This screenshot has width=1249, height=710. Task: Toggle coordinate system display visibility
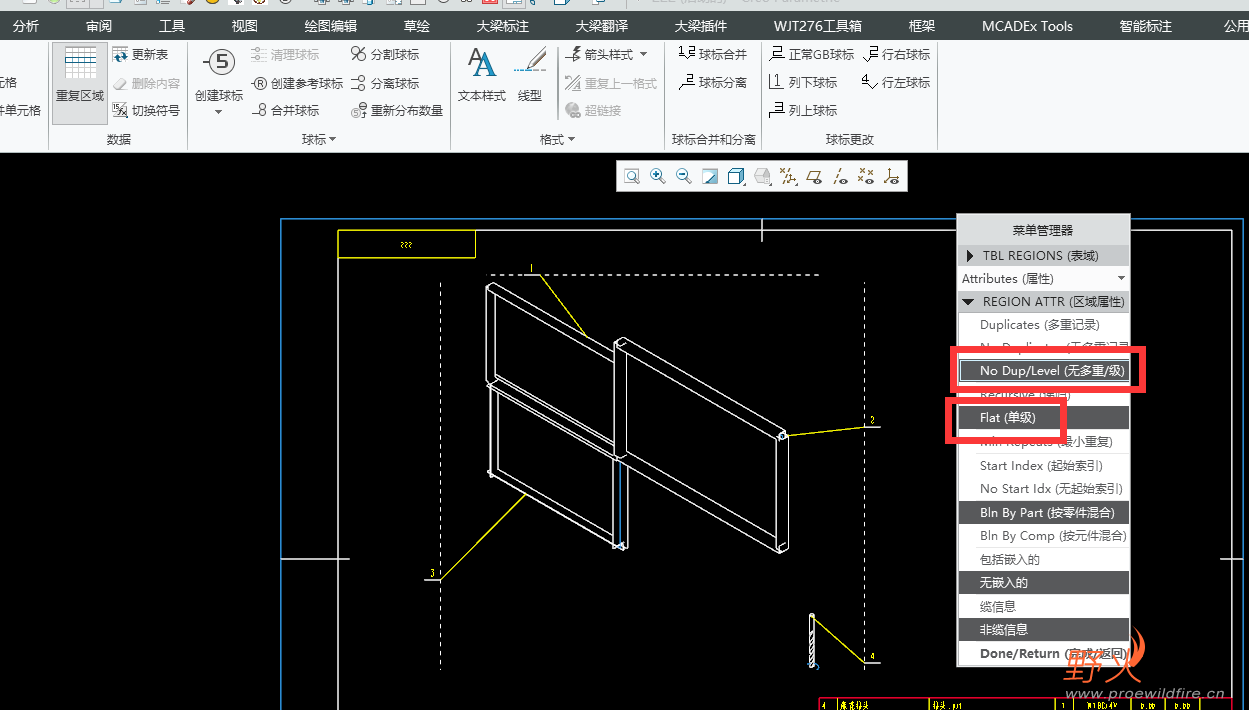(892, 177)
